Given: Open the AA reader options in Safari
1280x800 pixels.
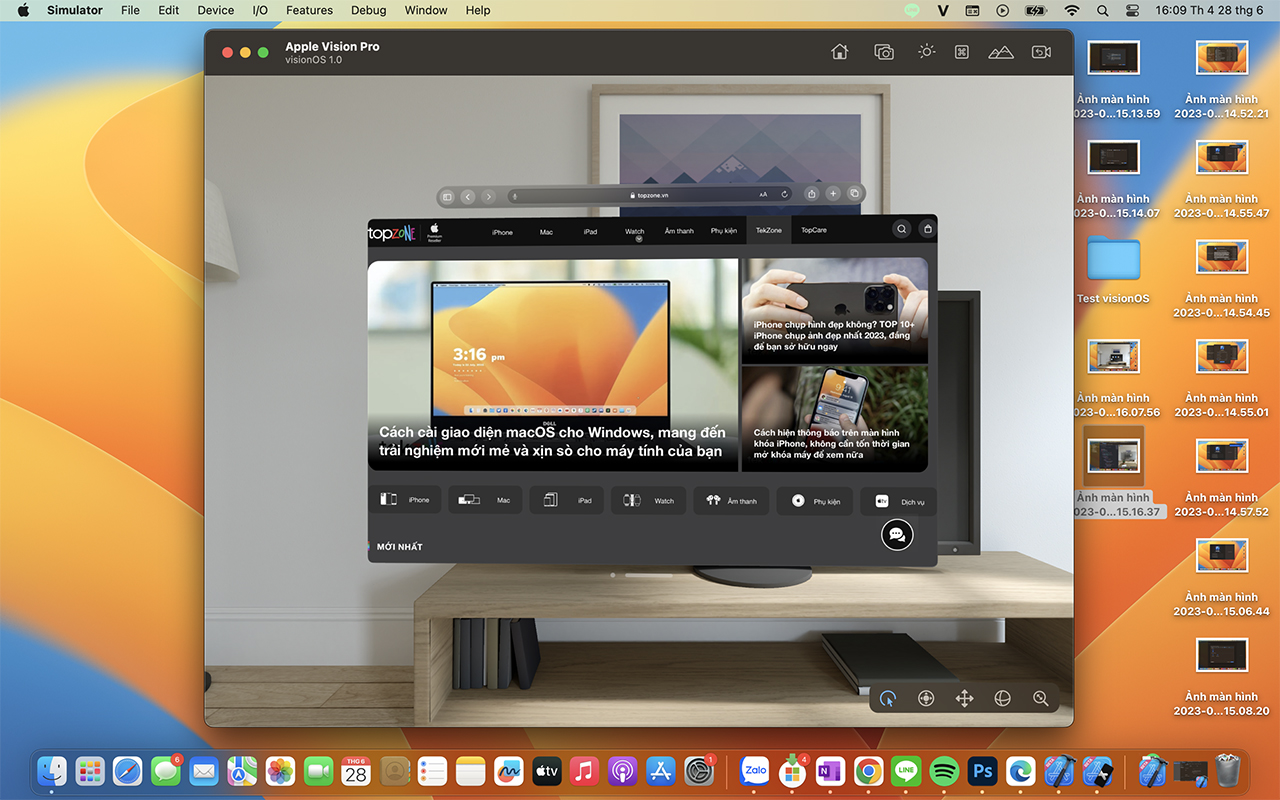Looking at the screenshot, I should point(763,195).
